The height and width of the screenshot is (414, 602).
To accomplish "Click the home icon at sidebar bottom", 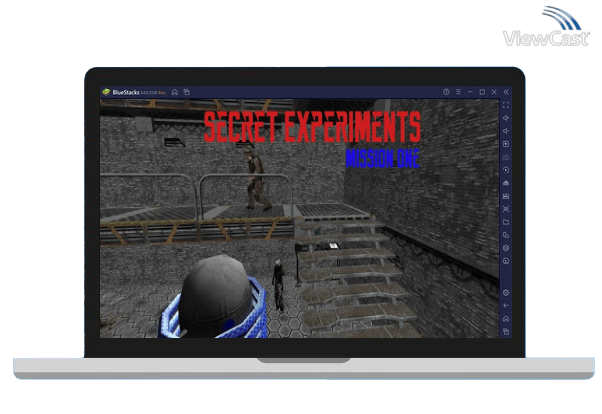I will [x=506, y=319].
